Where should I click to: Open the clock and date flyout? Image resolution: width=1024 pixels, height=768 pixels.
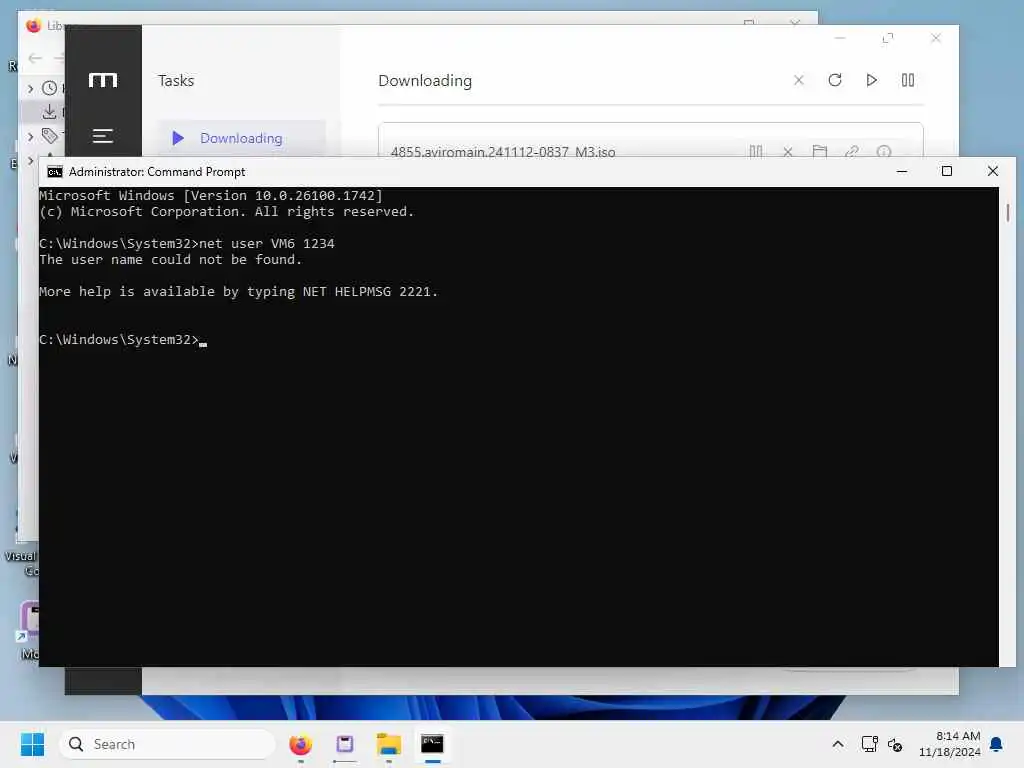pos(950,744)
